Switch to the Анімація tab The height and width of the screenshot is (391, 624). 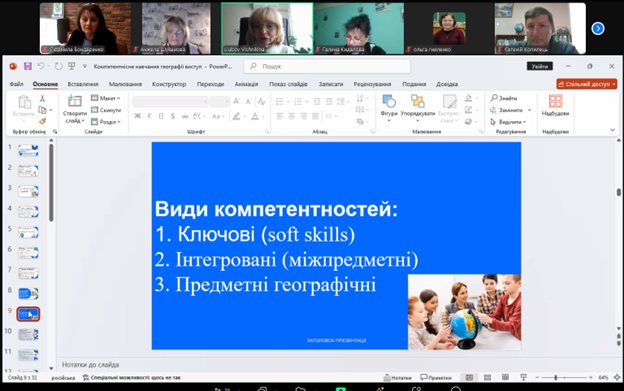[246, 84]
